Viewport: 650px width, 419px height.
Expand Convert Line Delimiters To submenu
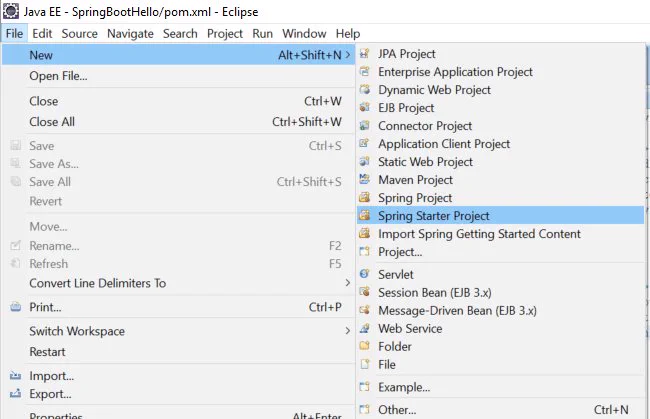pyautogui.click(x=348, y=283)
